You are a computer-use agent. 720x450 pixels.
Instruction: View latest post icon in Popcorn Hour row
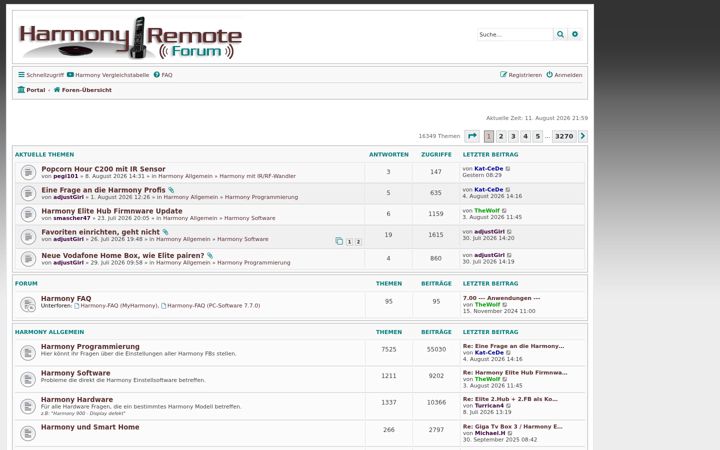508,169
